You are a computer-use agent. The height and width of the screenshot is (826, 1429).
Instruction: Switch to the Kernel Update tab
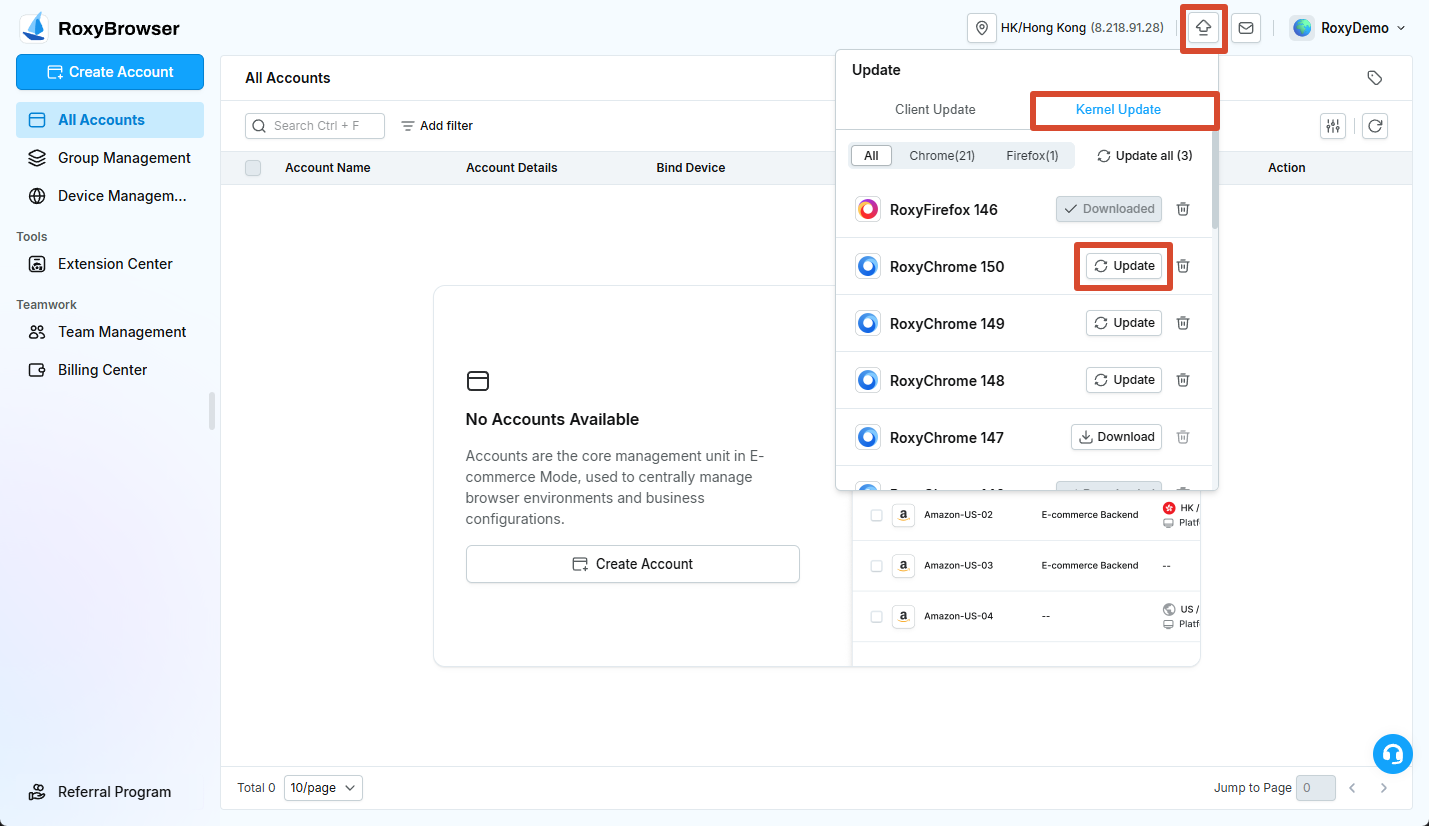pos(1118,109)
